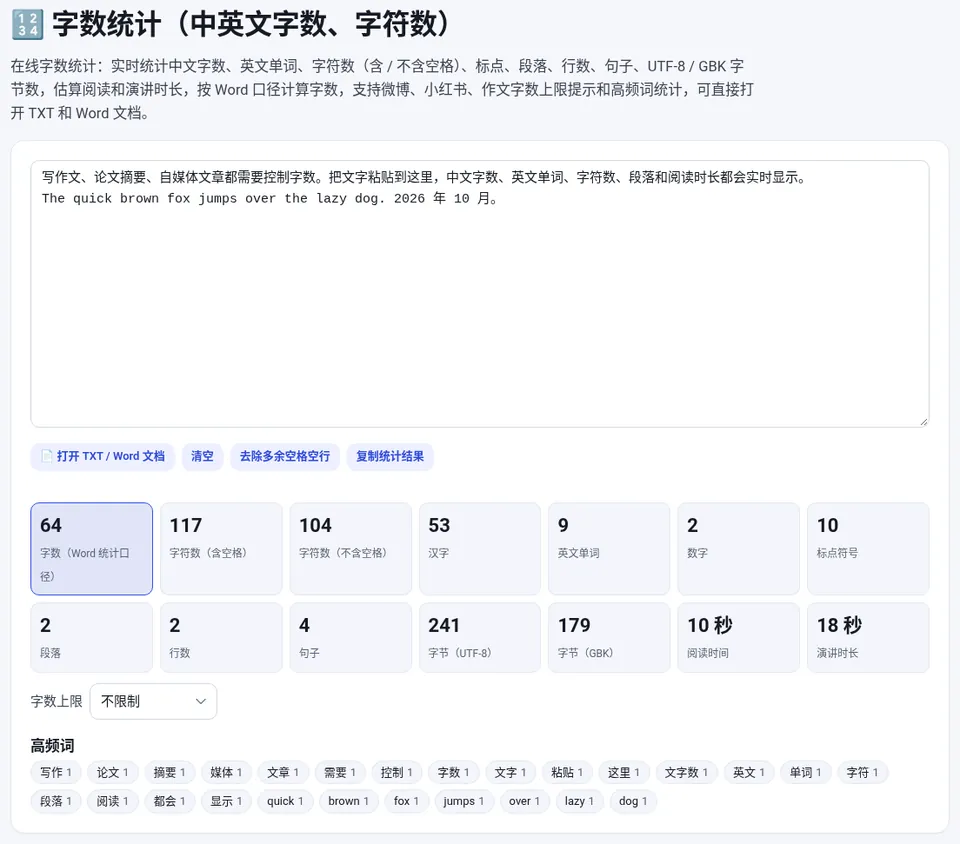Click the 清空 clear button

pyautogui.click(x=202, y=457)
